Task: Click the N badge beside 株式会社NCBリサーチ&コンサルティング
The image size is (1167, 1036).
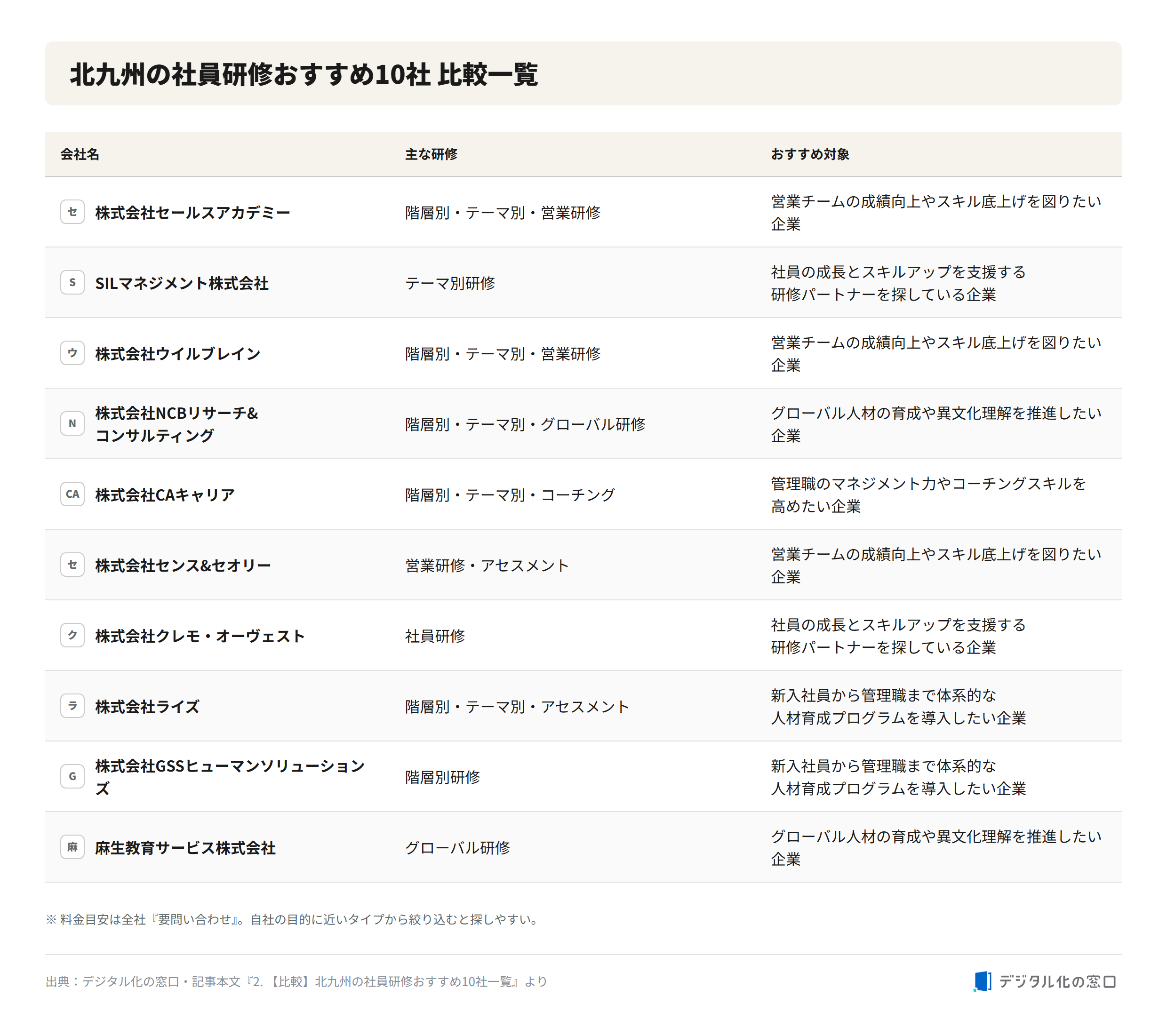Action: click(x=72, y=423)
